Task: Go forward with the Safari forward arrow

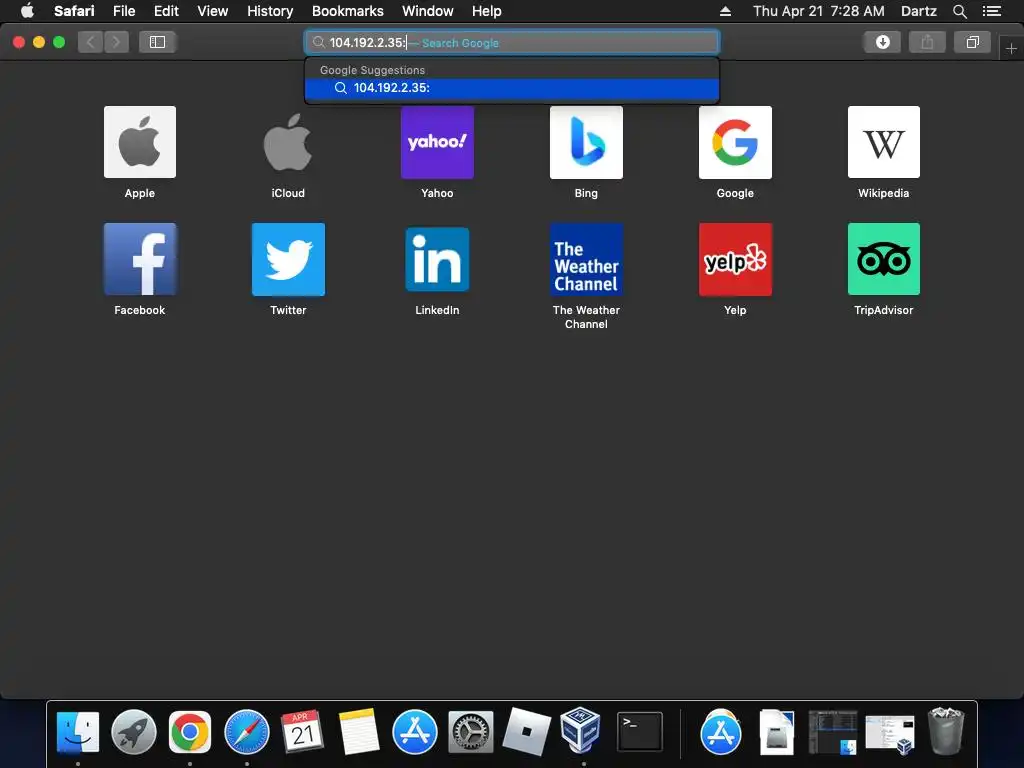Action: coord(116,42)
